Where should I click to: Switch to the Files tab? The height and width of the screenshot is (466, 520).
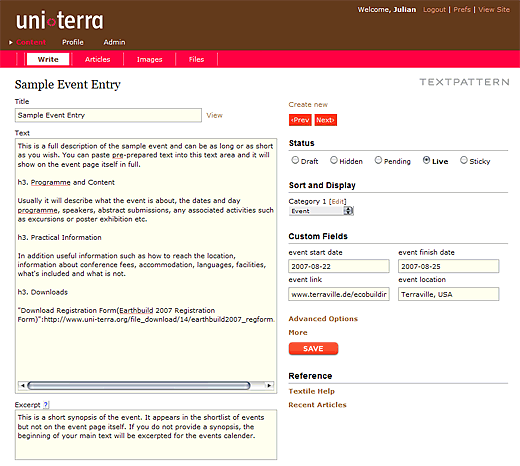click(x=196, y=59)
